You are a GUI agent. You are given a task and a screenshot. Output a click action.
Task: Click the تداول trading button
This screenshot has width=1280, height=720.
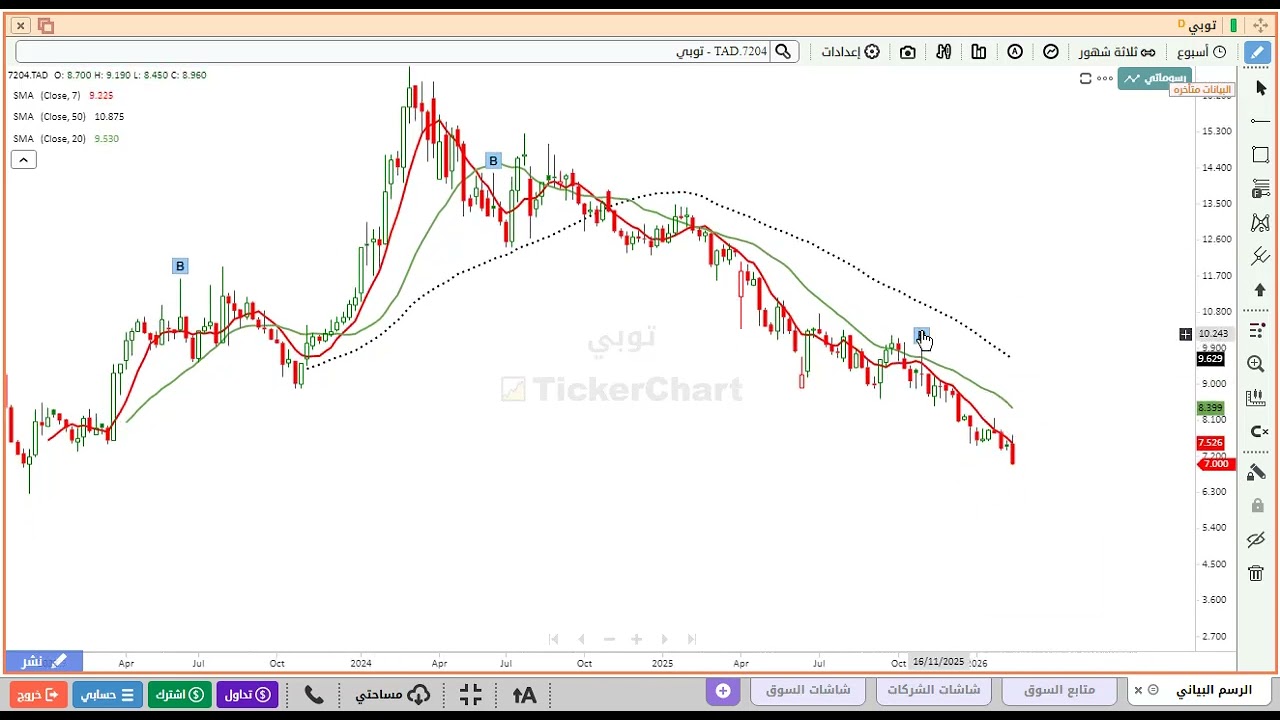248,694
